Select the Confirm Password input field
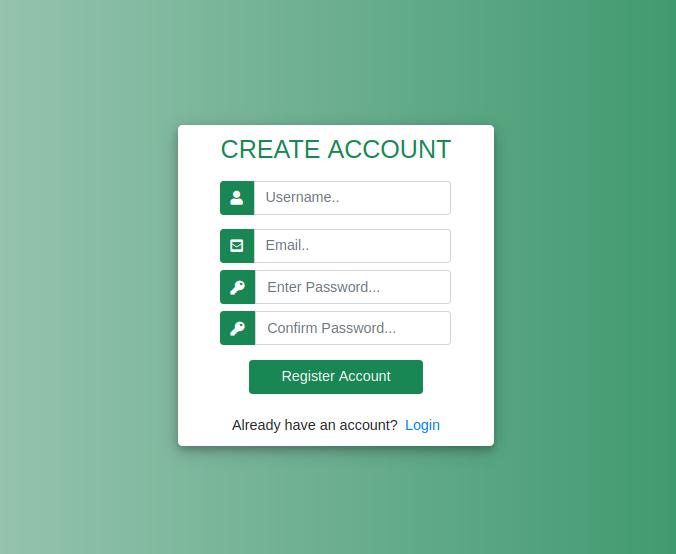The image size is (676, 554). [353, 328]
